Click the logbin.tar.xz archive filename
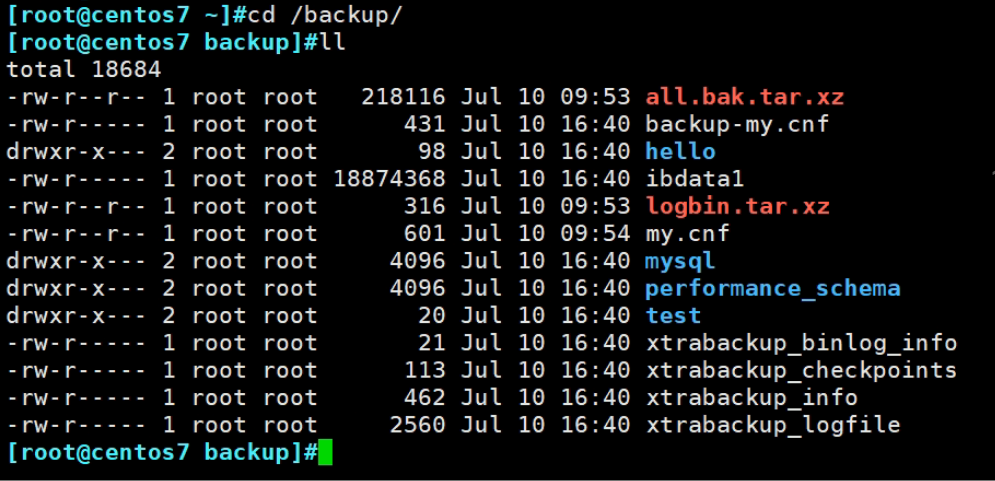The width and height of the screenshot is (995, 481). click(x=737, y=207)
